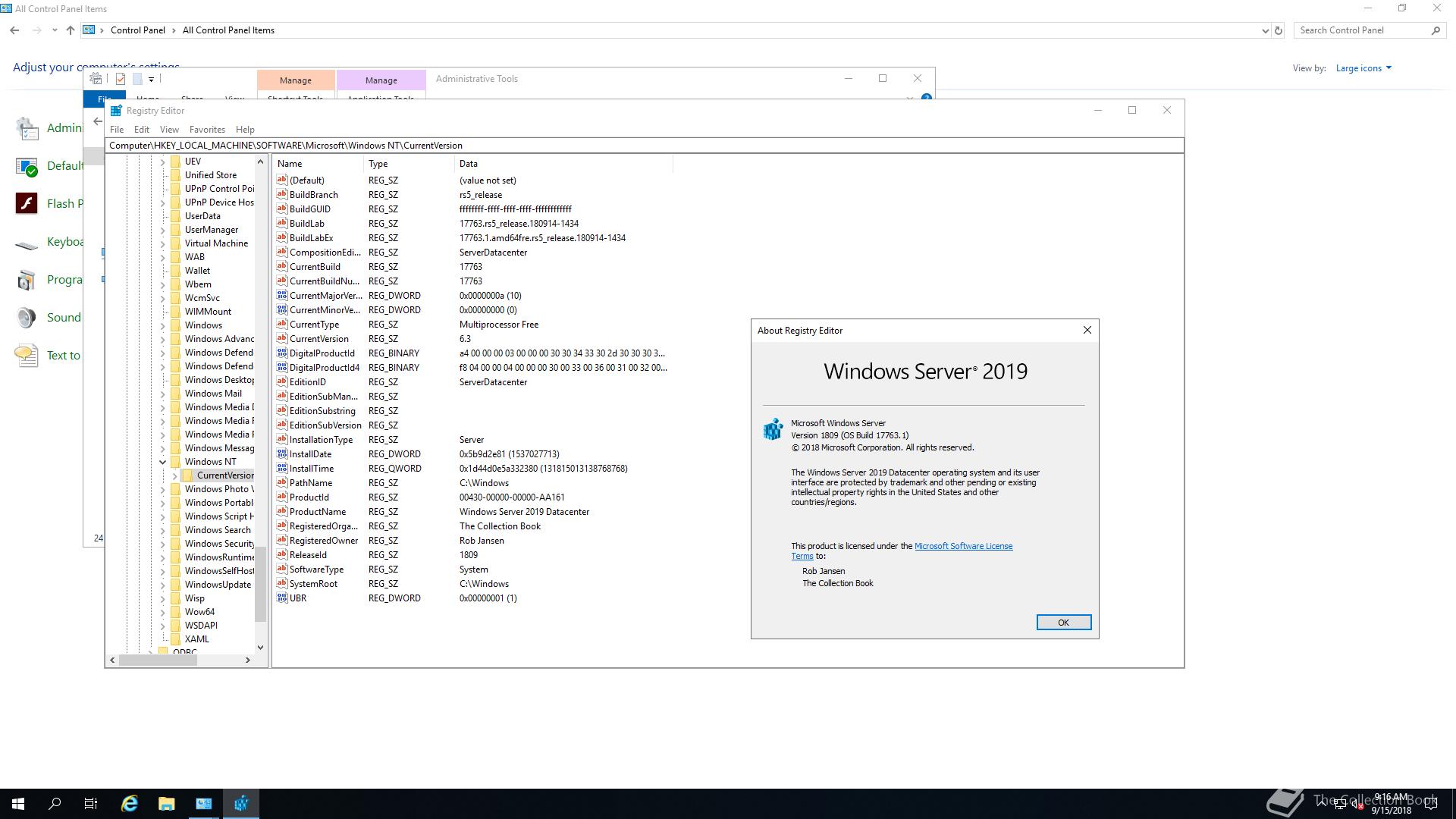This screenshot has width=1456, height=819.
Task: Open the Help menu in Registry Editor
Action: click(x=245, y=130)
